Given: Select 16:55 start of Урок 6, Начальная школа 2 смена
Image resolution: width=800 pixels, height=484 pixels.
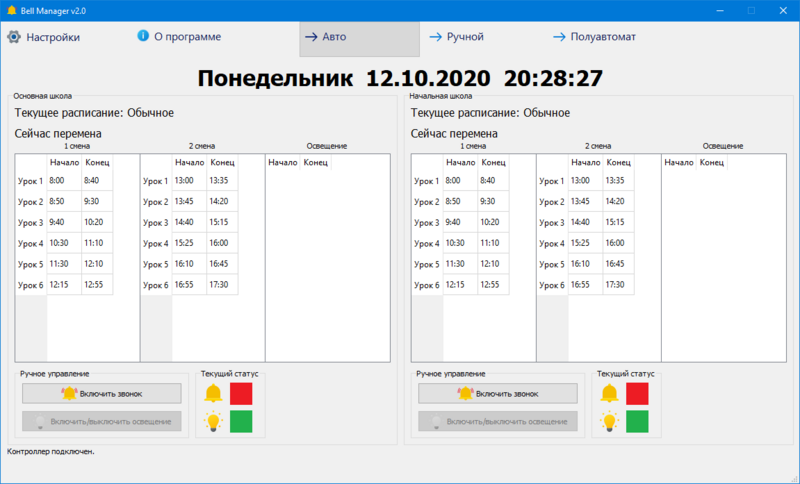Looking at the screenshot, I should pos(586,285).
